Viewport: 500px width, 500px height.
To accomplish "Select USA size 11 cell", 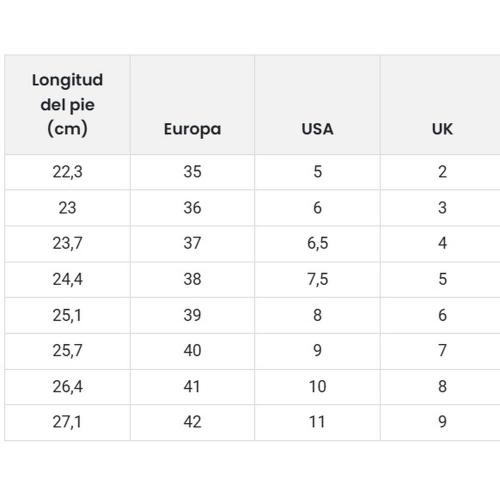I will click(317, 422).
